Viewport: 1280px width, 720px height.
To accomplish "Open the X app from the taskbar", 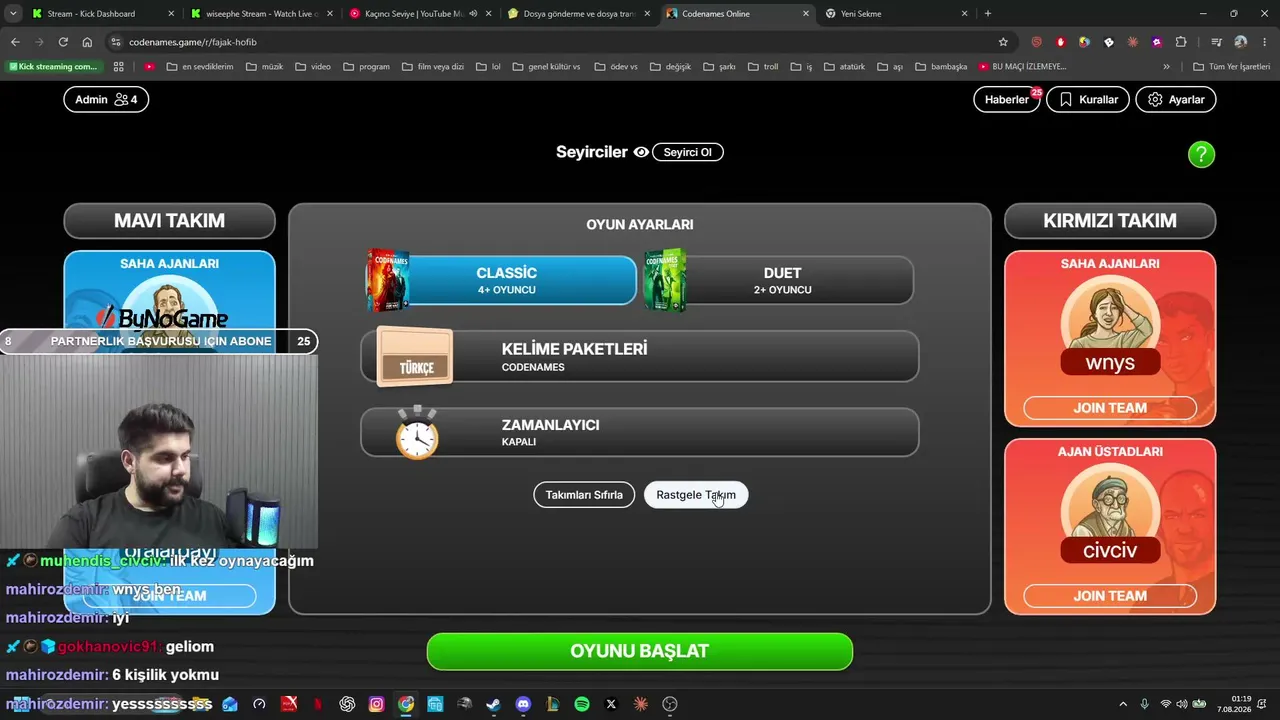I will [x=611, y=704].
